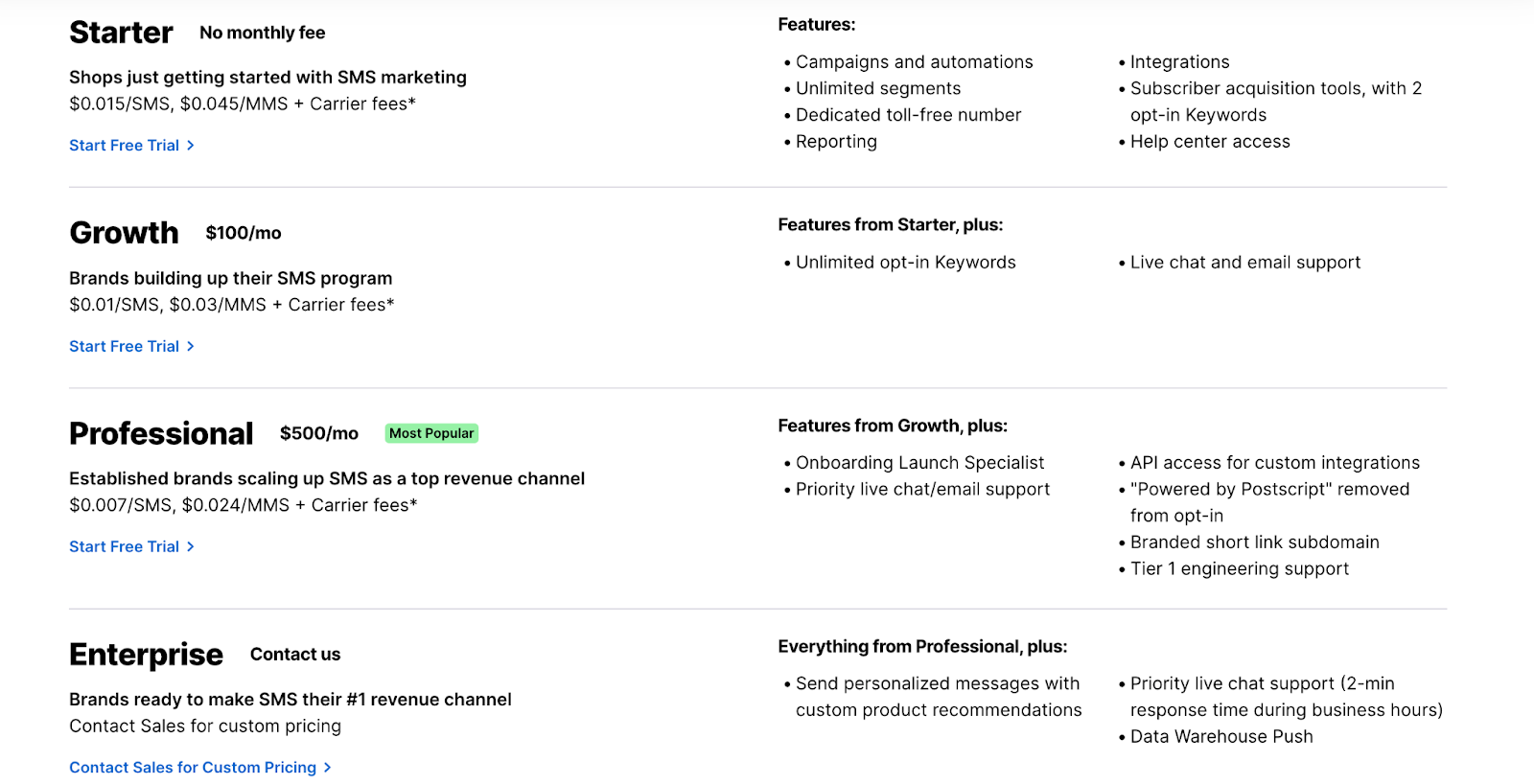Image resolution: width=1534 pixels, height=784 pixels.
Task: Click the green Most Popular badge
Action: [x=431, y=433]
